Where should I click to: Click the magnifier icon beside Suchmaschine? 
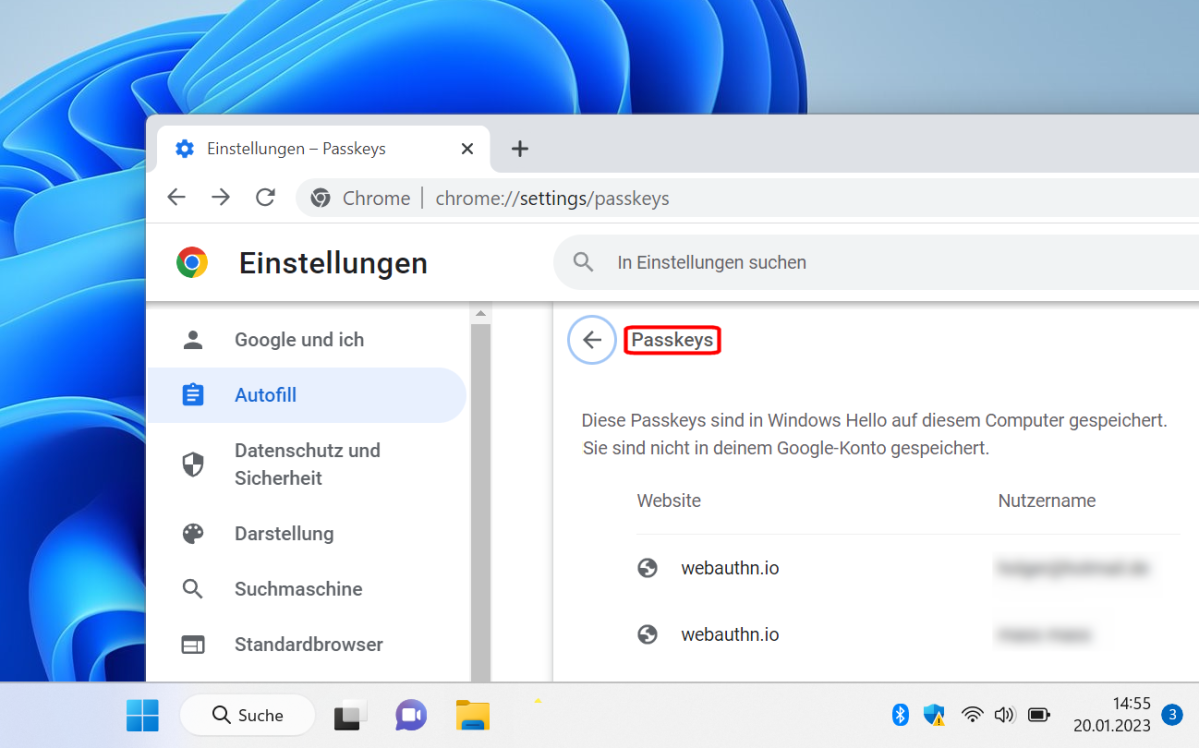click(193, 589)
